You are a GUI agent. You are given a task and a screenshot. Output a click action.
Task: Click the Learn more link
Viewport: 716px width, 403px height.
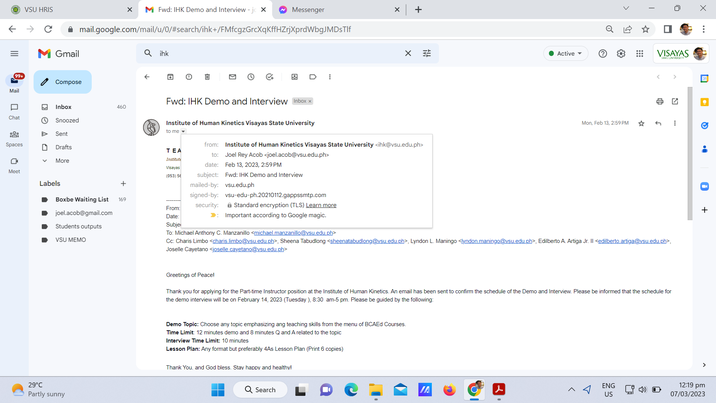tap(321, 205)
